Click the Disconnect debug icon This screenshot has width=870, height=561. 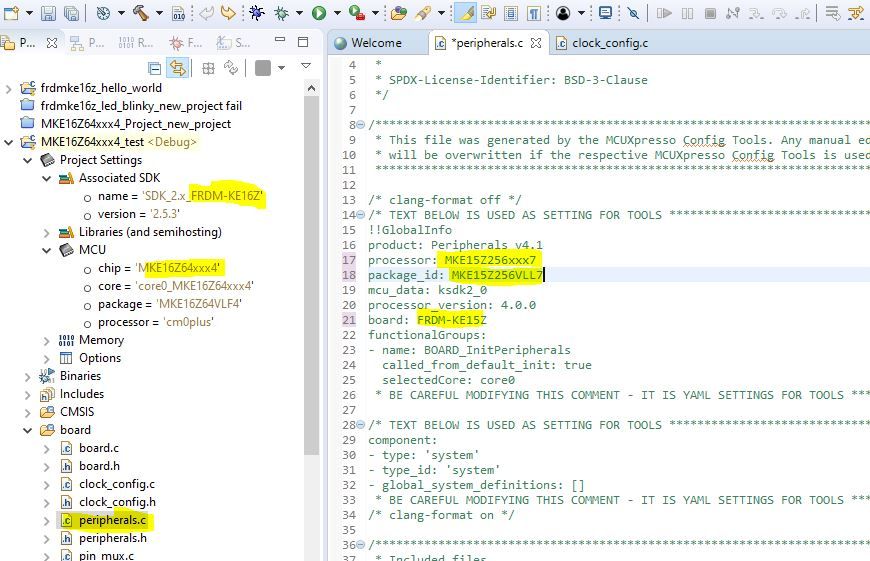732,13
